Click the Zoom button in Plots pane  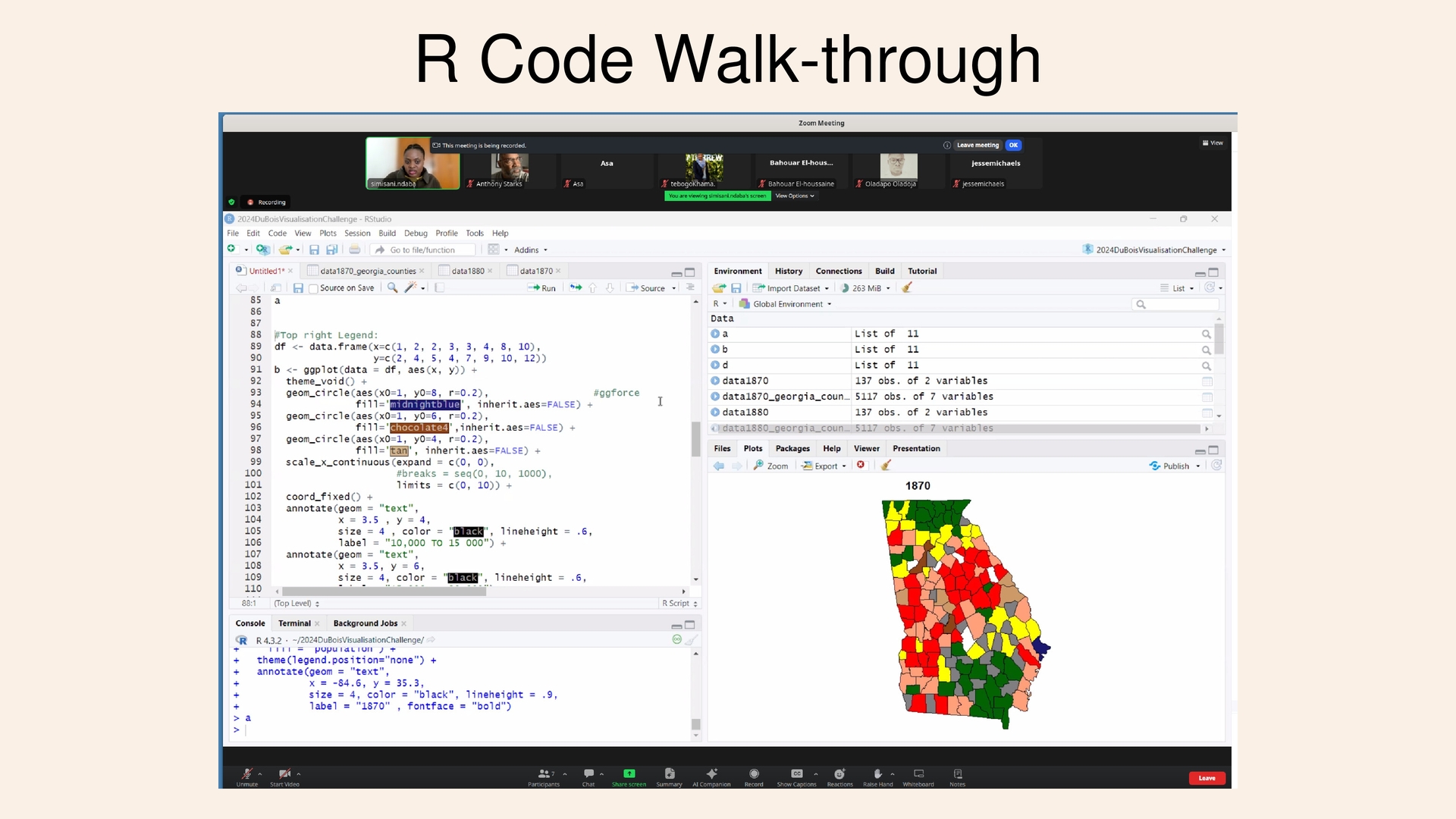point(770,466)
